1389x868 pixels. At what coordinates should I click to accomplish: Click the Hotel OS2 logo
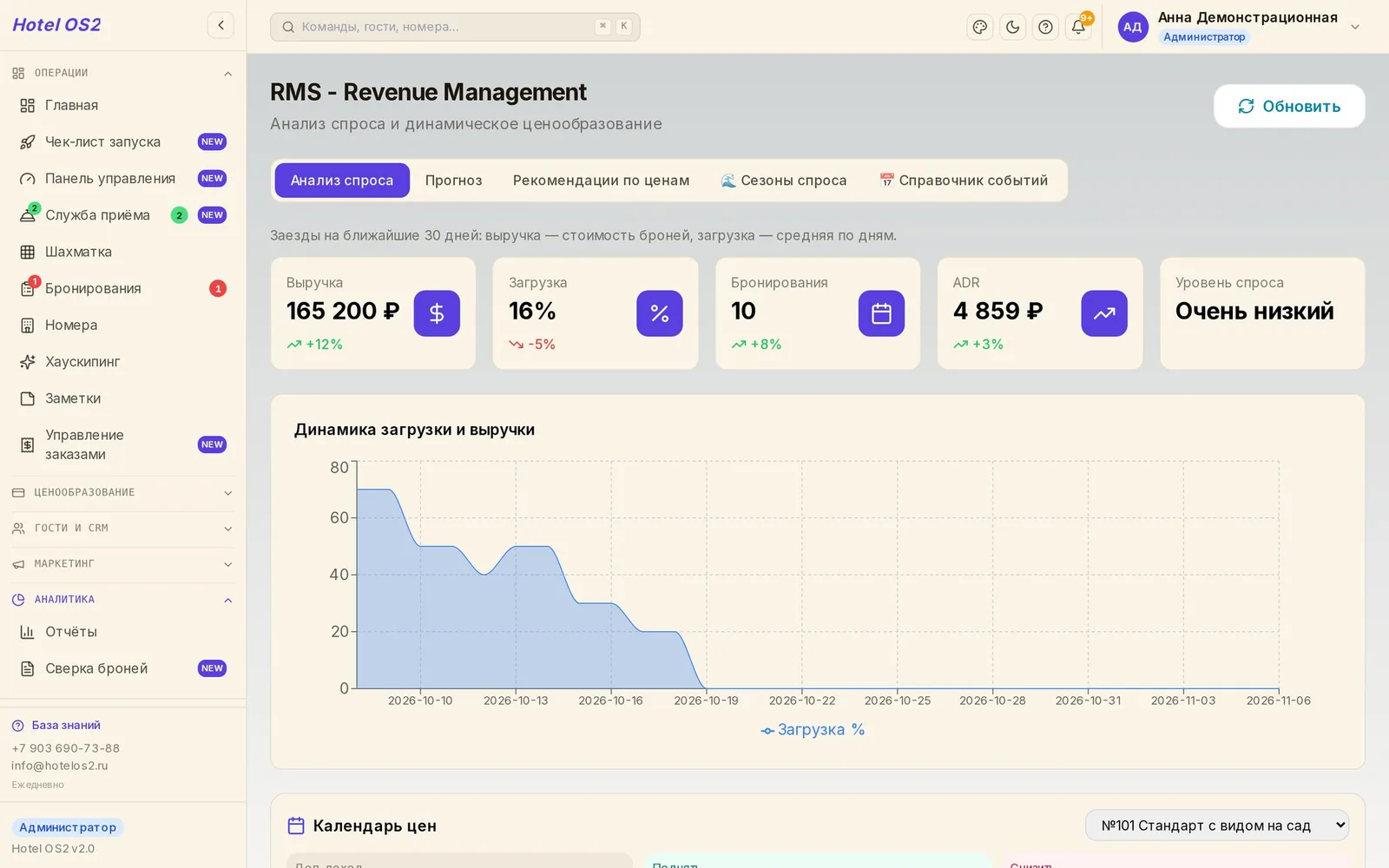[x=56, y=25]
